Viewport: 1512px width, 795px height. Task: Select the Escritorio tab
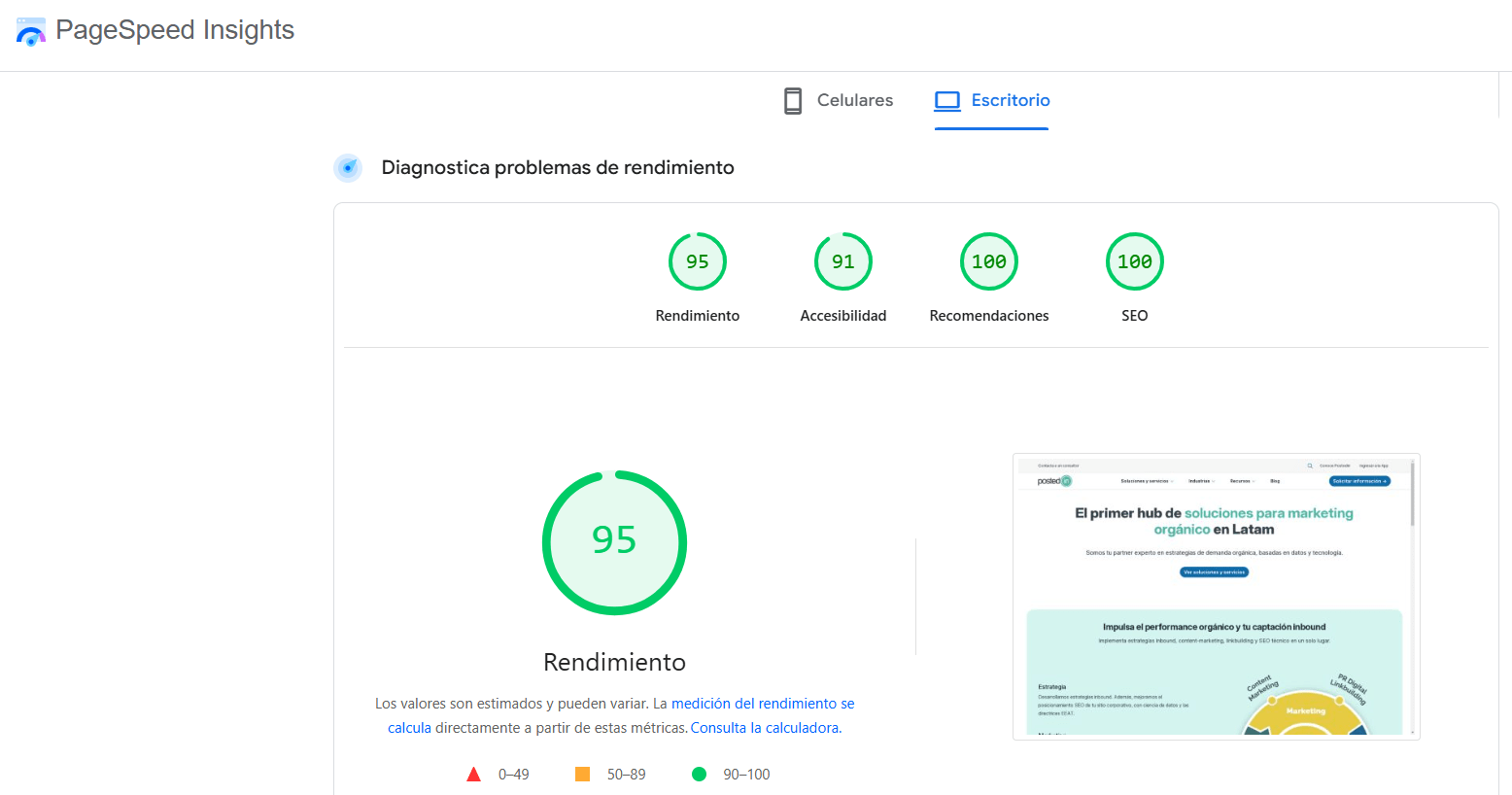(x=991, y=100)
